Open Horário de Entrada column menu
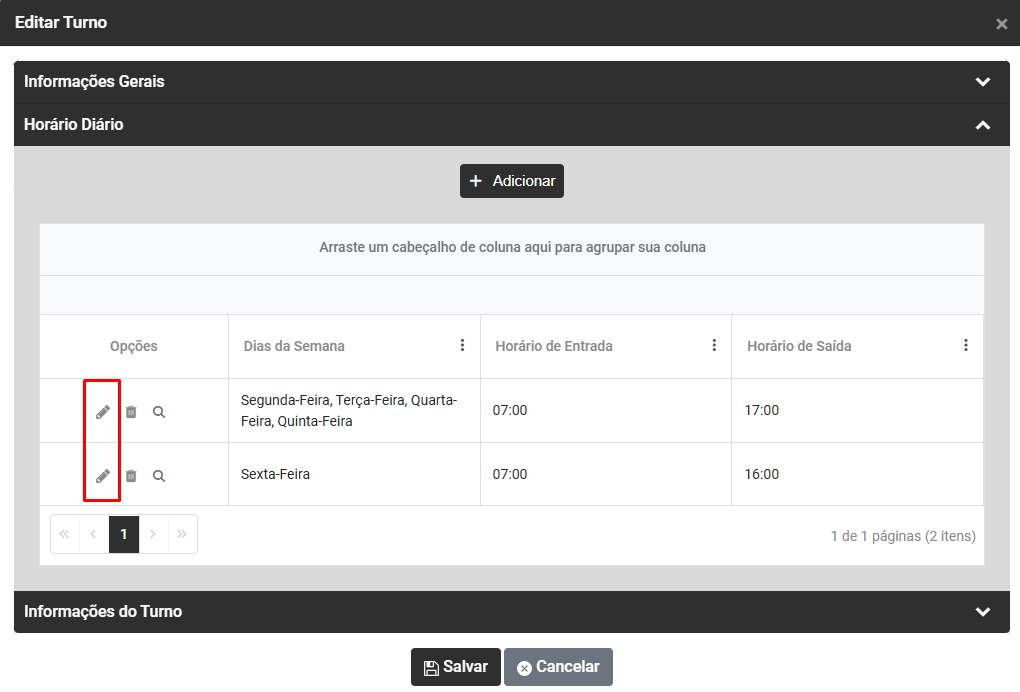This screenshot has width=1020, height=692. tap(714, 345)
